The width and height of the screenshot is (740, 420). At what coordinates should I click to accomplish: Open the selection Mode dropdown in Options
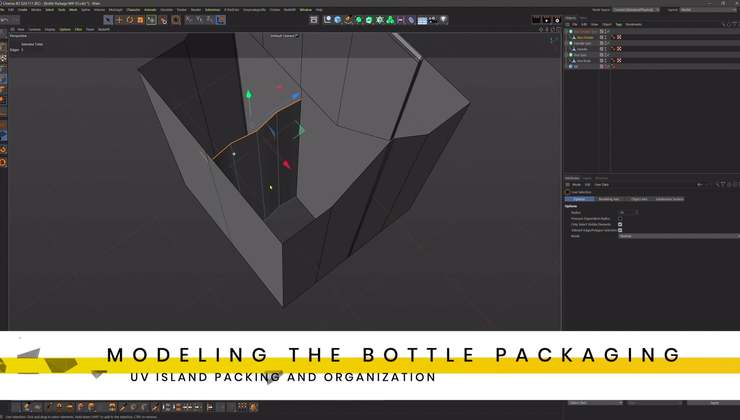pyautogui.click(x=679, y=235)
